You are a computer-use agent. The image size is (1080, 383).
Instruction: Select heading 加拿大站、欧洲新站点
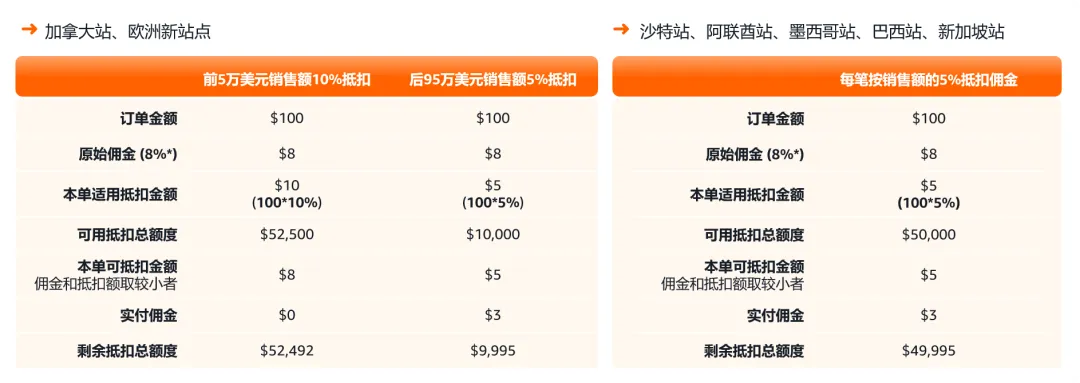(127, 30)
